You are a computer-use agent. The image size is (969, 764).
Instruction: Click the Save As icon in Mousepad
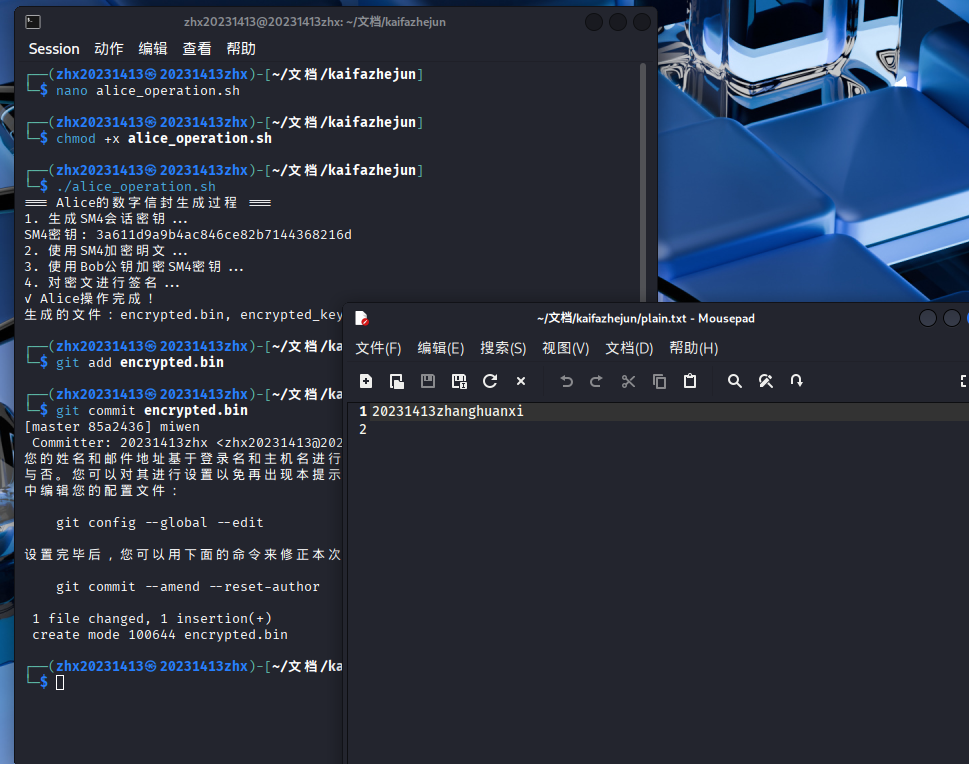pos(459,381)
